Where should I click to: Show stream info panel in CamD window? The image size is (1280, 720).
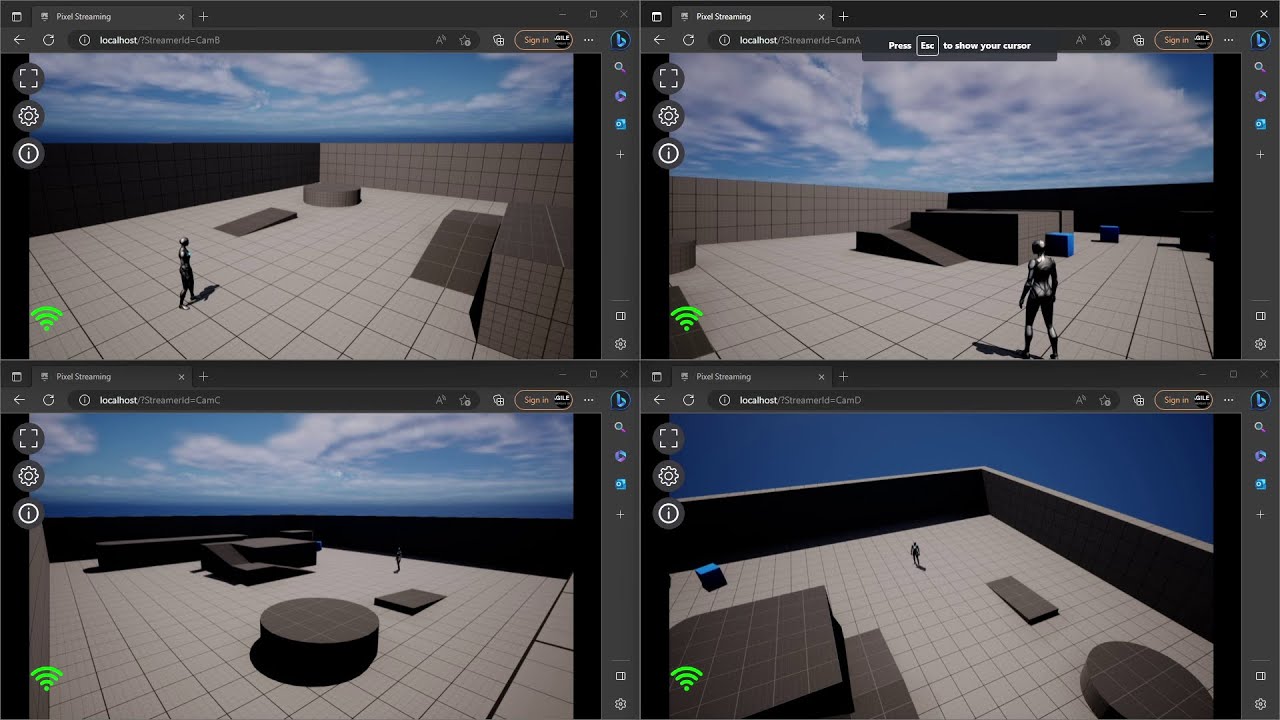tap(669, 514)
